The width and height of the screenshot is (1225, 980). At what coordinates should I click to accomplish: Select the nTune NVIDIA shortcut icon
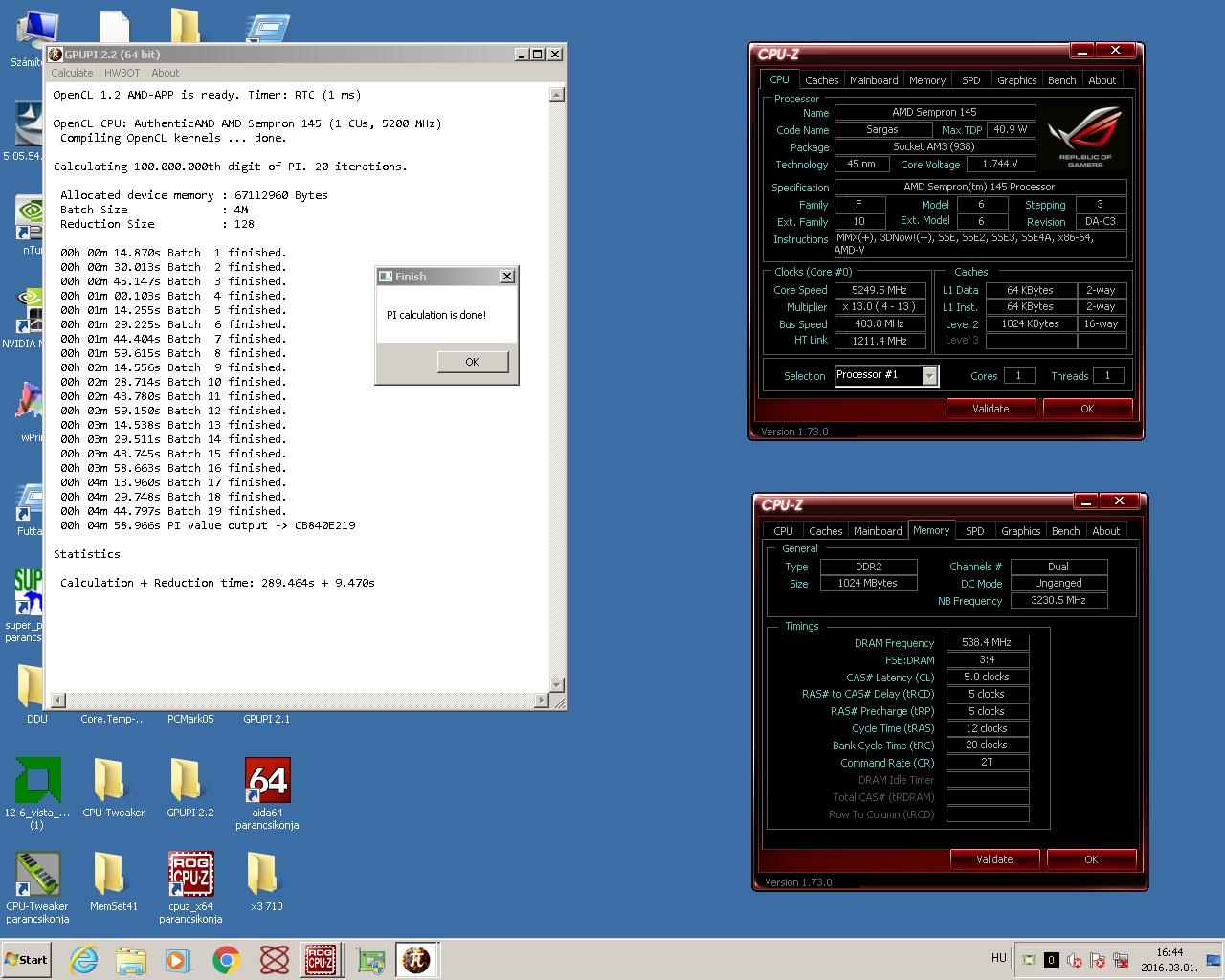tap(29, 218)
